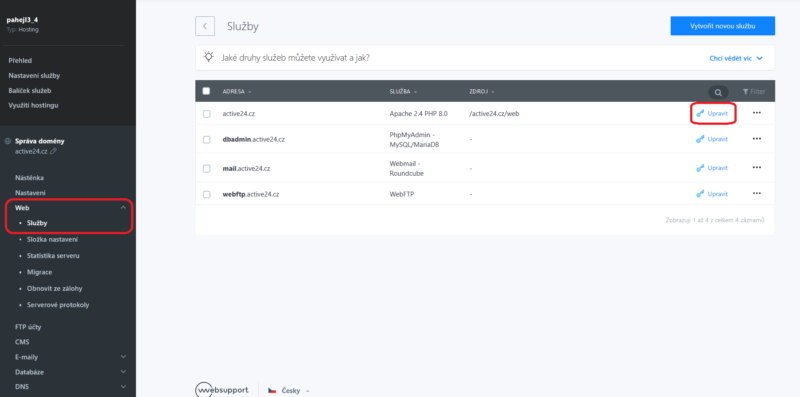
Task: Open the Filter funnel control
Action: (x=754, y=92)
